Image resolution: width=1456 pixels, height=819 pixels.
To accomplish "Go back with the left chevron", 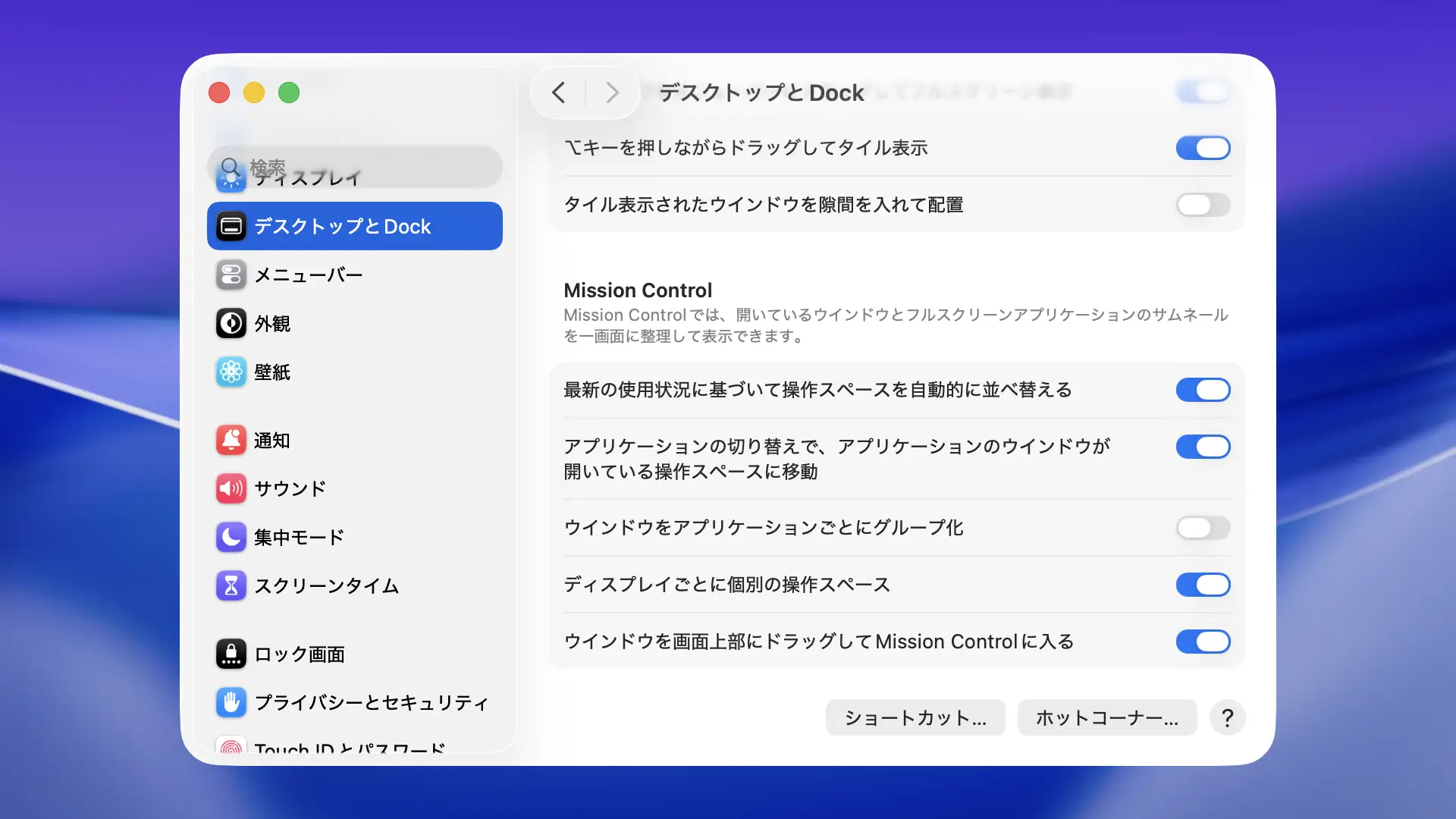I will tap(559, 93).
